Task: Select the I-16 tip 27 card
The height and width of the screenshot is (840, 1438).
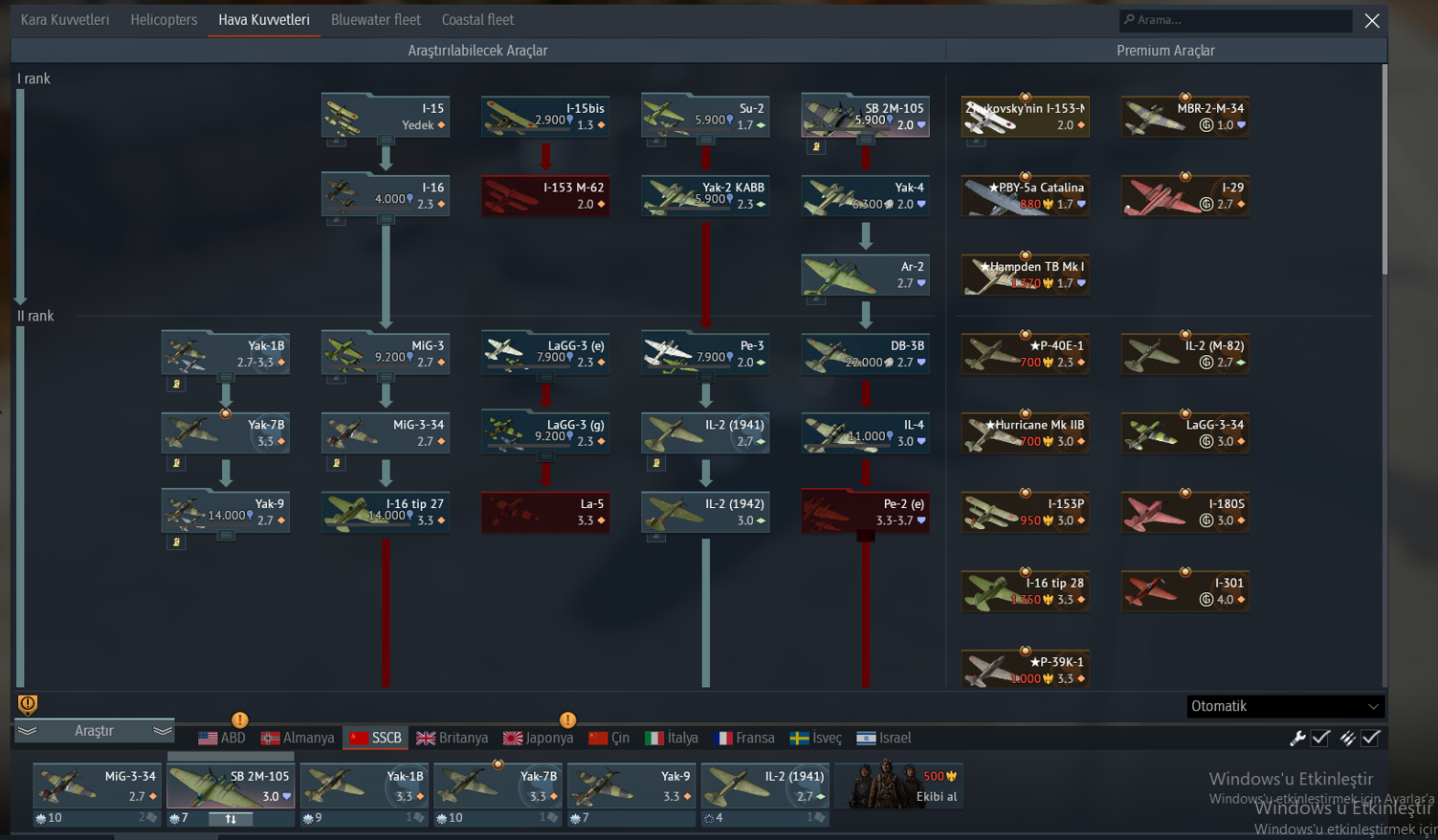Action: pos(386,512)
